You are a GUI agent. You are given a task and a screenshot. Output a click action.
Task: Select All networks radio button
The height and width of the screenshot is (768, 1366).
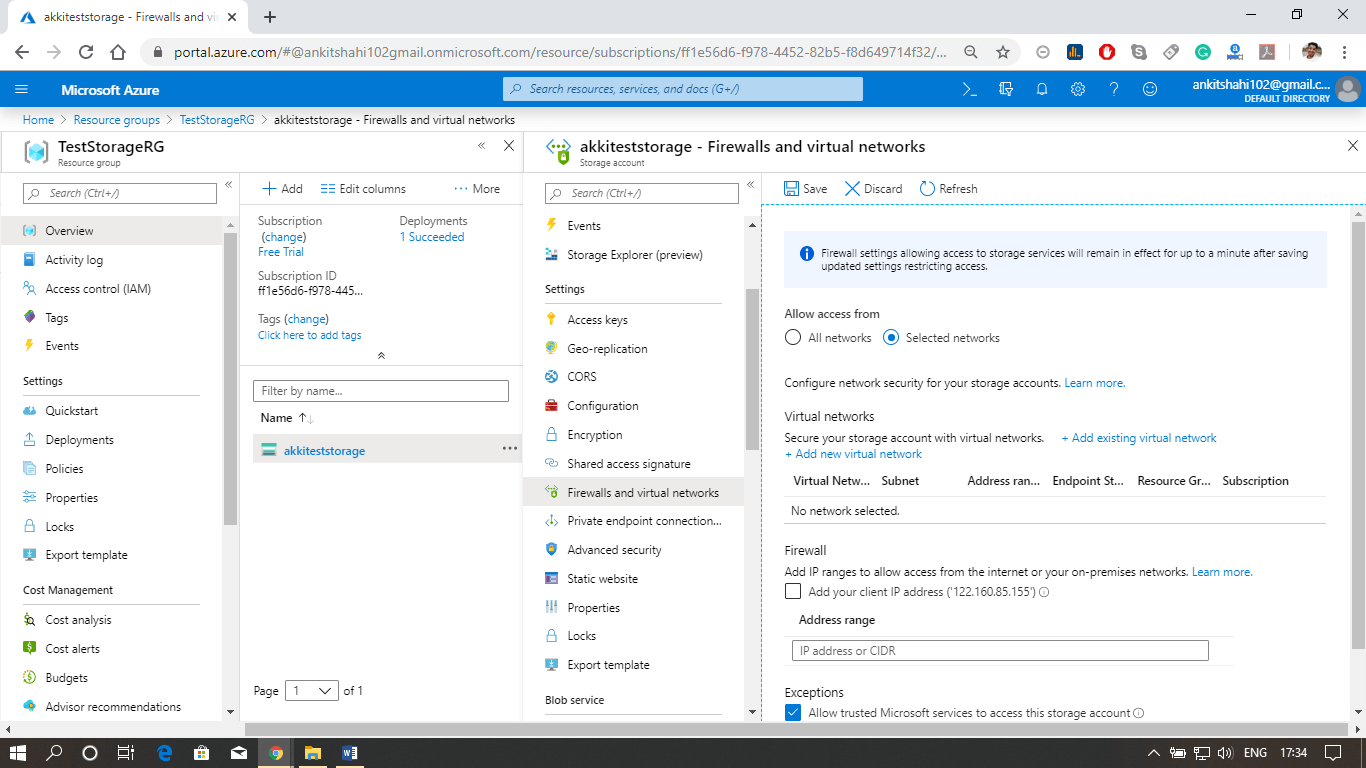coord(793,338)
